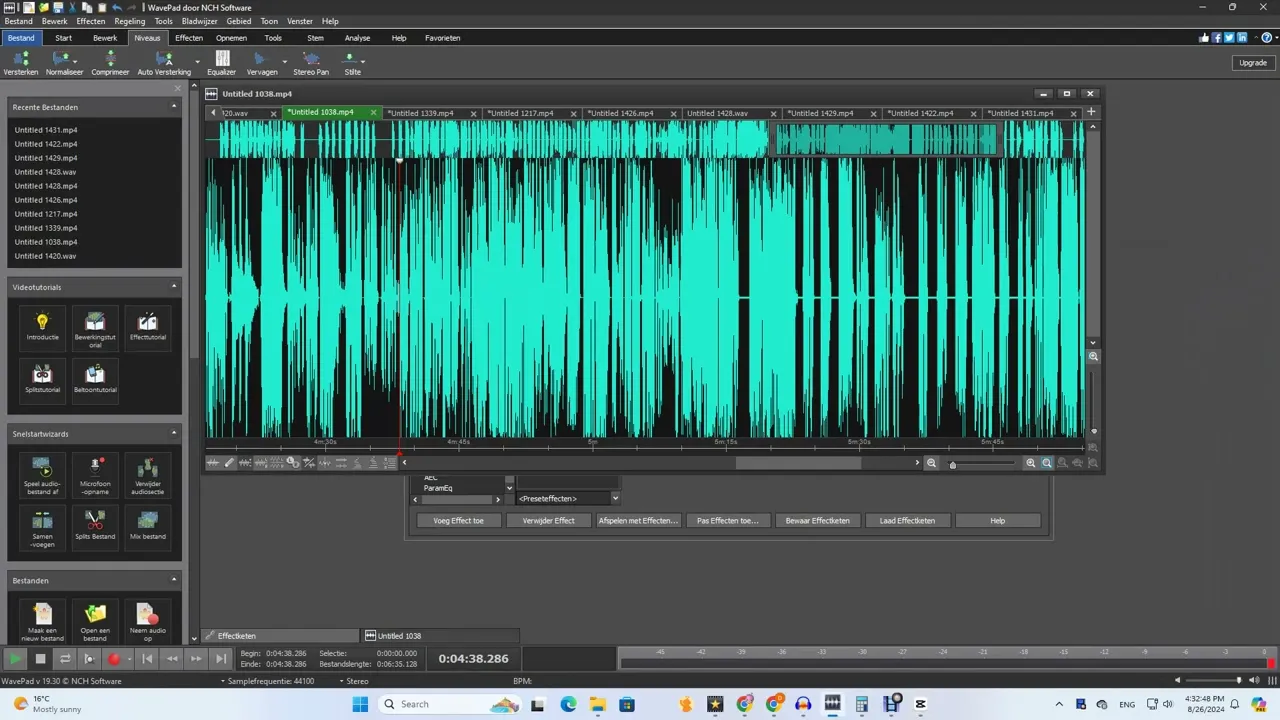The height and width of the screenshot is (720, 1280).
Task: Click the waveform horizontal scrollbar thumb
Action: coord(798,463)
